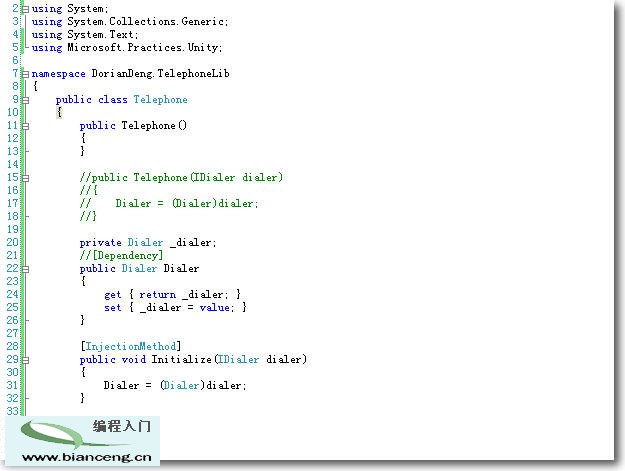This screenshot has width=625, height=471.
Task: Click the commented 'Dialer = (Dialer)dialer;' on line 17
Action: [x=187, y=203]
